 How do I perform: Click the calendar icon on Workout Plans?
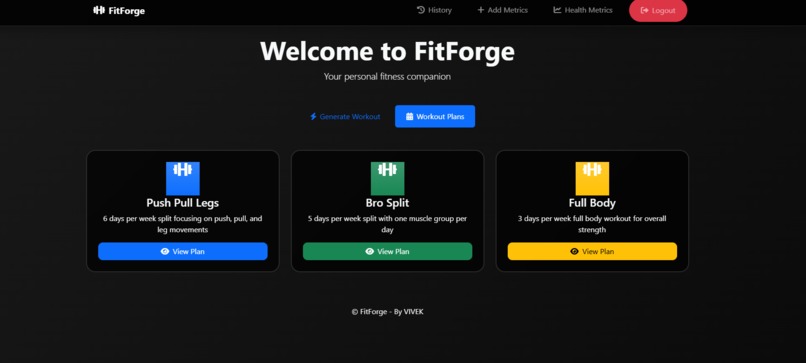[410, 117]
